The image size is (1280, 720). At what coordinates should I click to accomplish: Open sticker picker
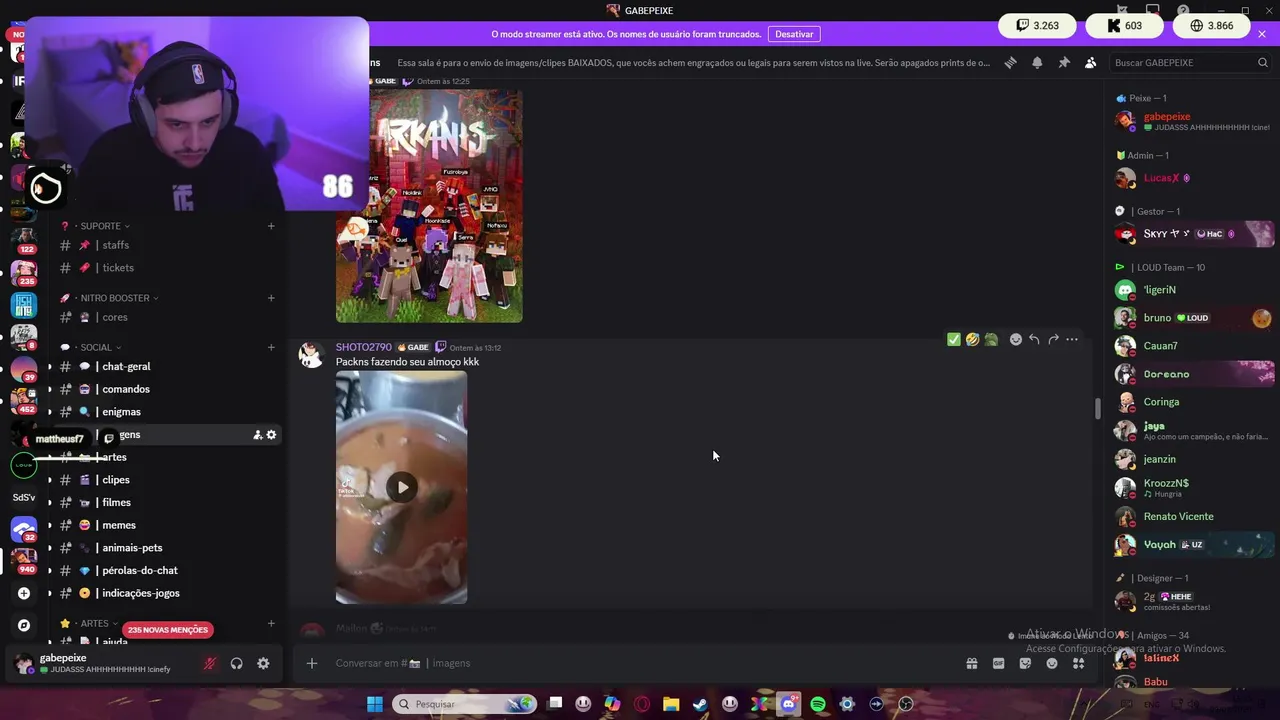pyautogui.click(x=1025, y=663)
